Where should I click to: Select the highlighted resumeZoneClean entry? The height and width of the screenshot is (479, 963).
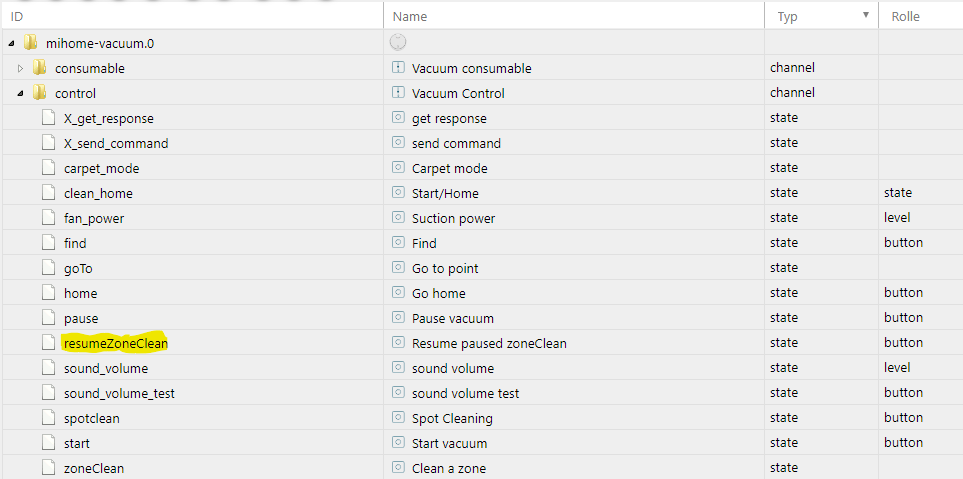tap(115, 343)
